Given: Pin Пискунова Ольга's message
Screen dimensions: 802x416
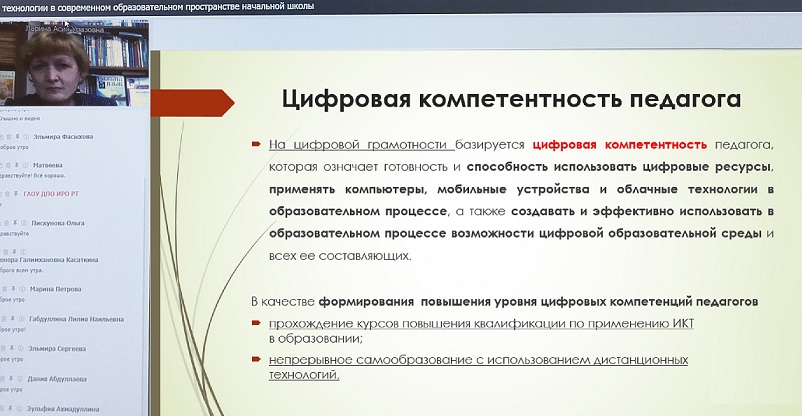Looking at the screenshot, I should (x=15, y=223).
